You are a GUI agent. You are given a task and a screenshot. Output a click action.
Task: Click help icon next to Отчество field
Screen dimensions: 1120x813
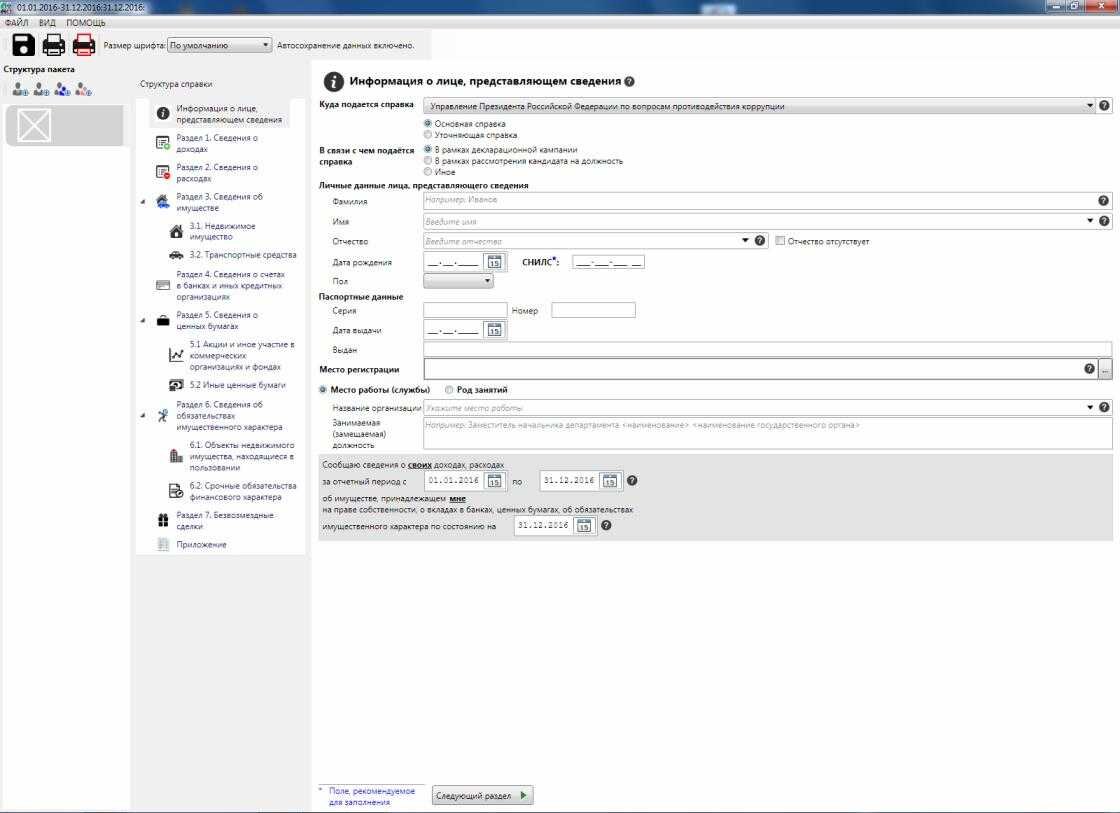click(760, 241)
